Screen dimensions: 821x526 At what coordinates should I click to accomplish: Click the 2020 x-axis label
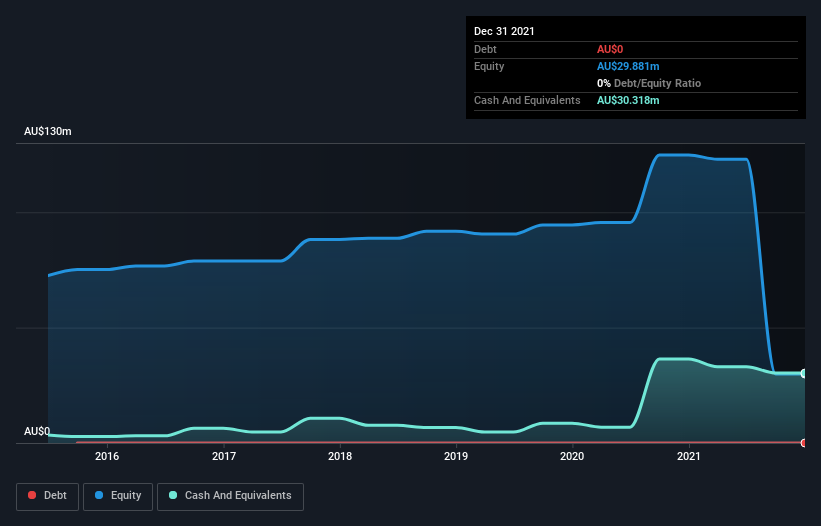pos(572,456)
